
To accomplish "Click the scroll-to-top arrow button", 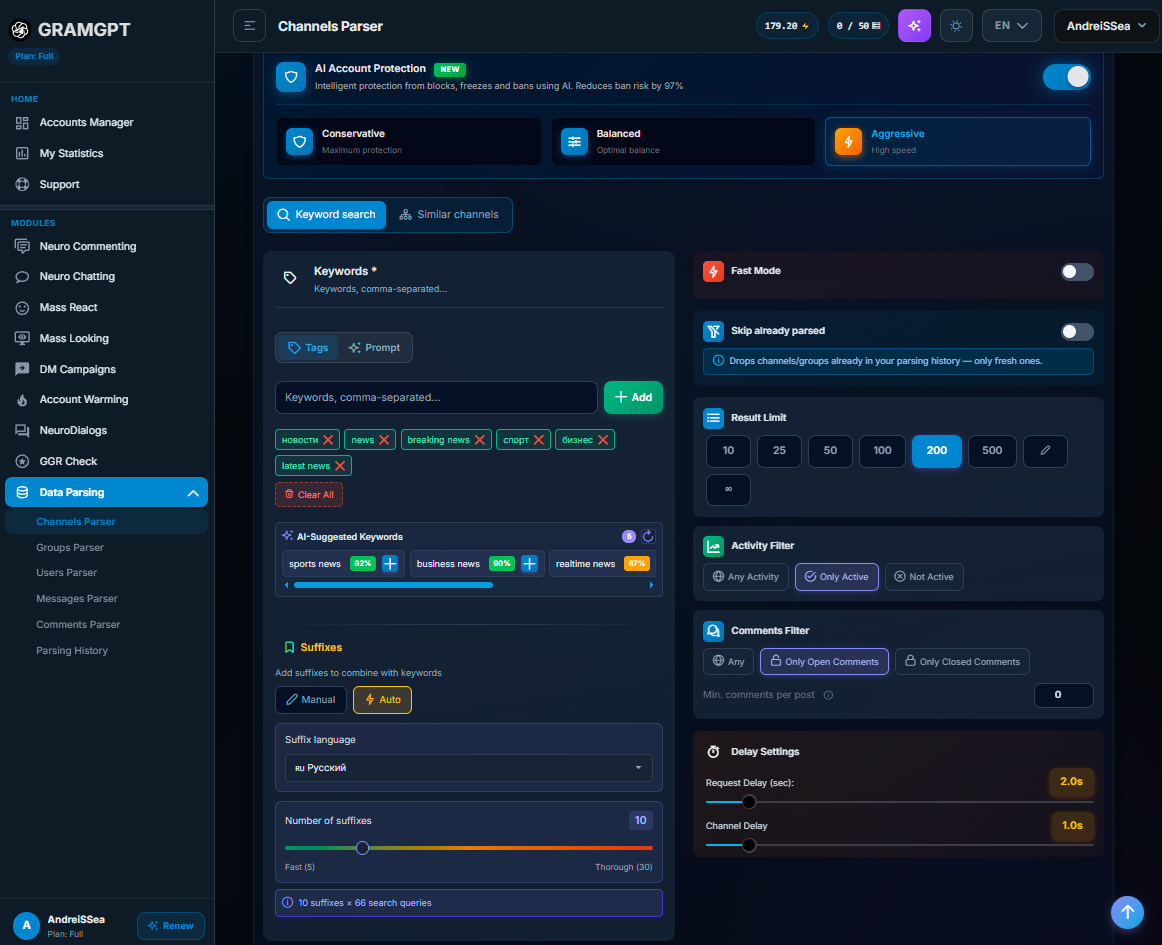I will coord(1127,912).
